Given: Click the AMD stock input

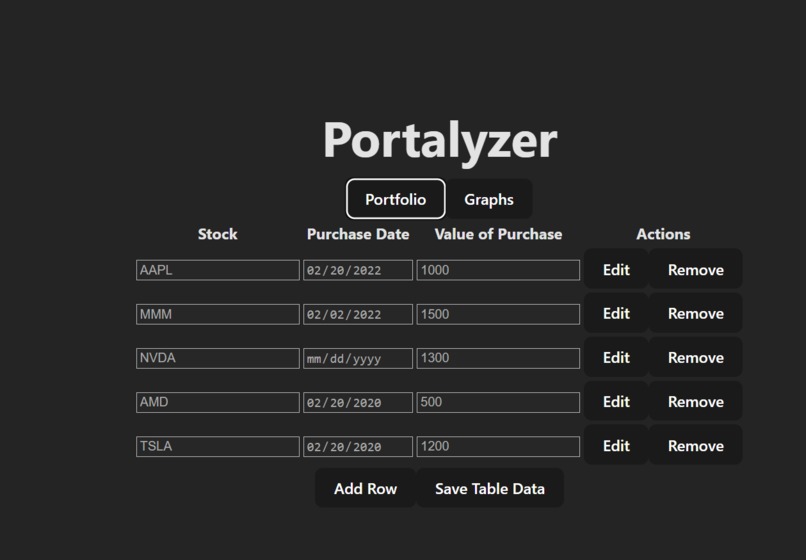Looking at the screenshot, I should pyautogui.click(x=217, y=402).
